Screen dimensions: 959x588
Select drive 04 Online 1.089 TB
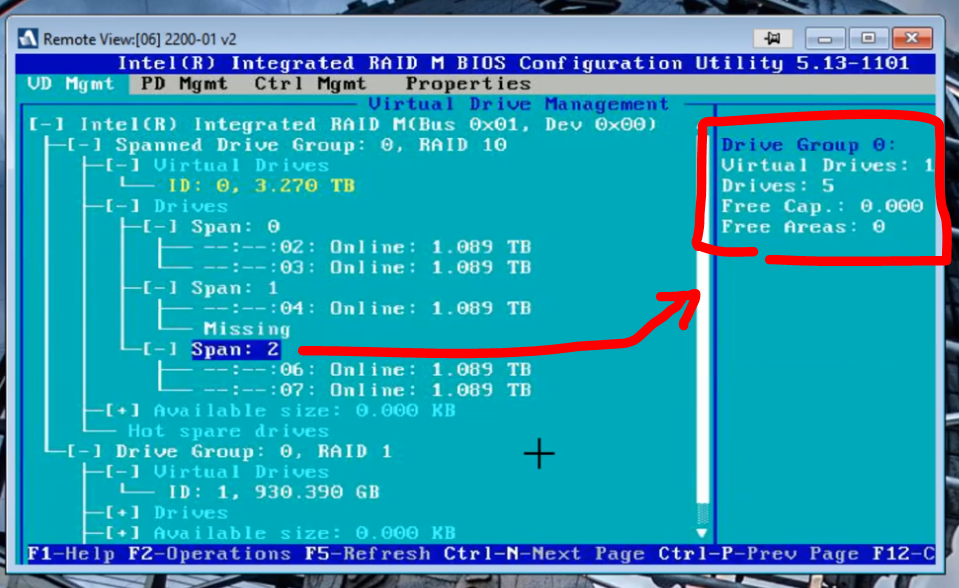pos(368,308)
